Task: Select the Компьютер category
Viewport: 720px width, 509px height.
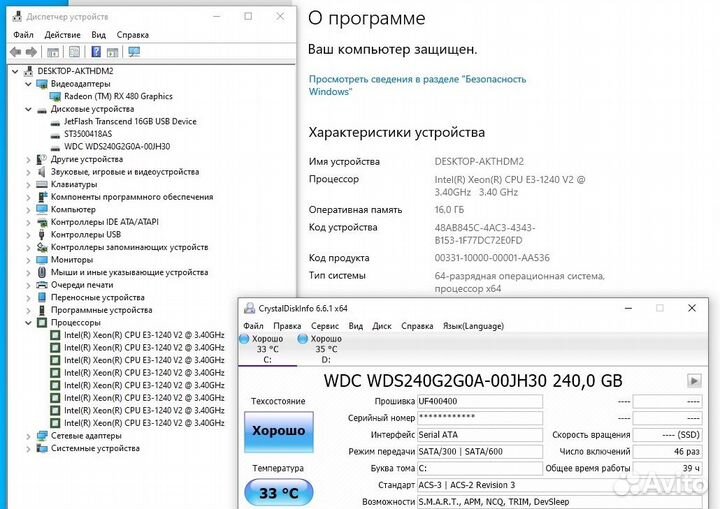Action: pyautogui.click(x=73, y=209)
